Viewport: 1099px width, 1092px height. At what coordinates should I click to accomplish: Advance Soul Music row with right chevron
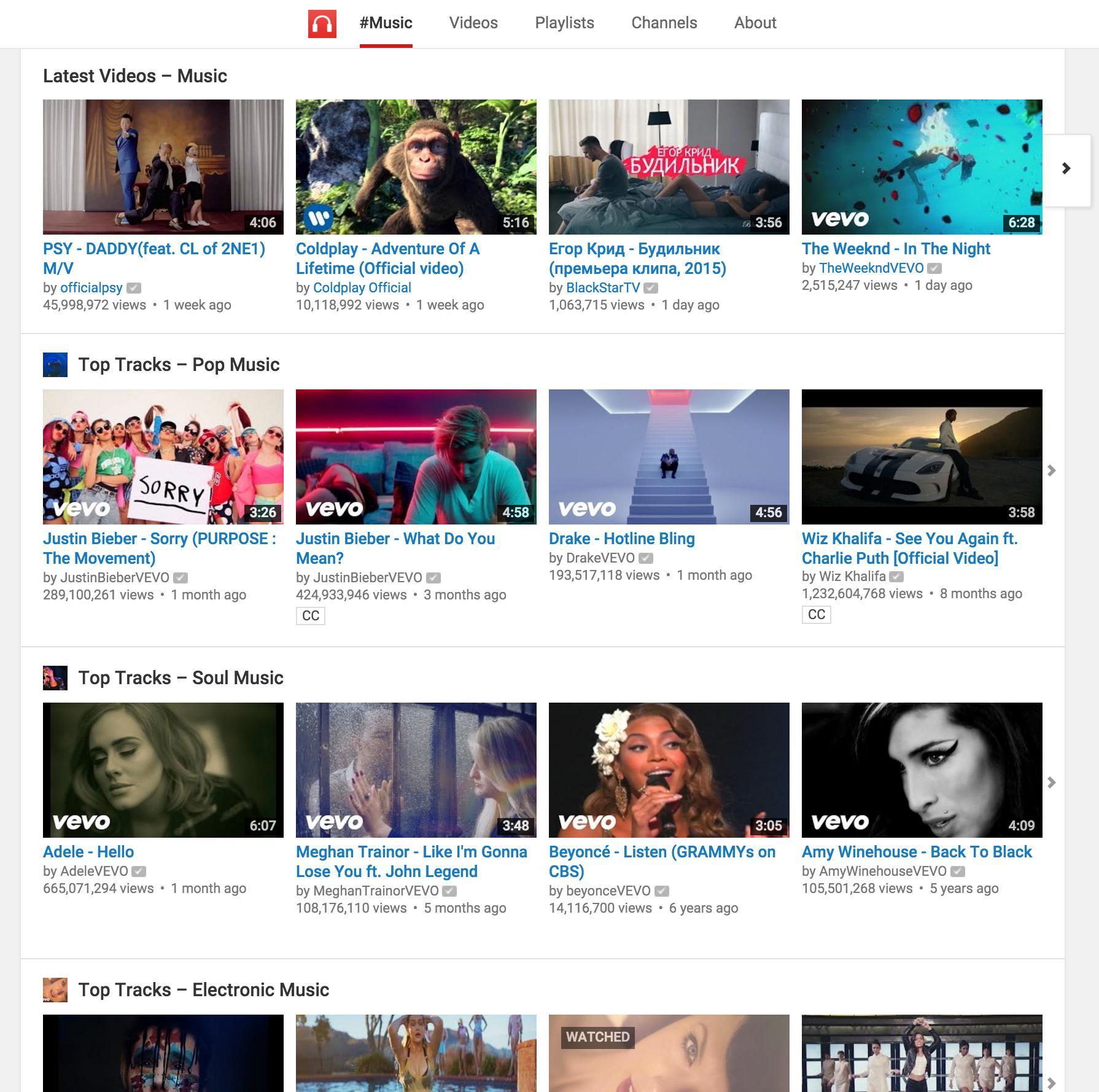pyautogui.click(x=1052, y=782)
